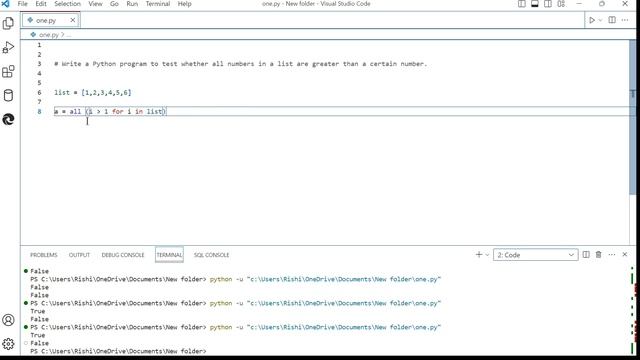The height and width of the screenshot is (360, 640).
Task: Create a new terminal with plus icon
Action: click(x=479, y=255)
